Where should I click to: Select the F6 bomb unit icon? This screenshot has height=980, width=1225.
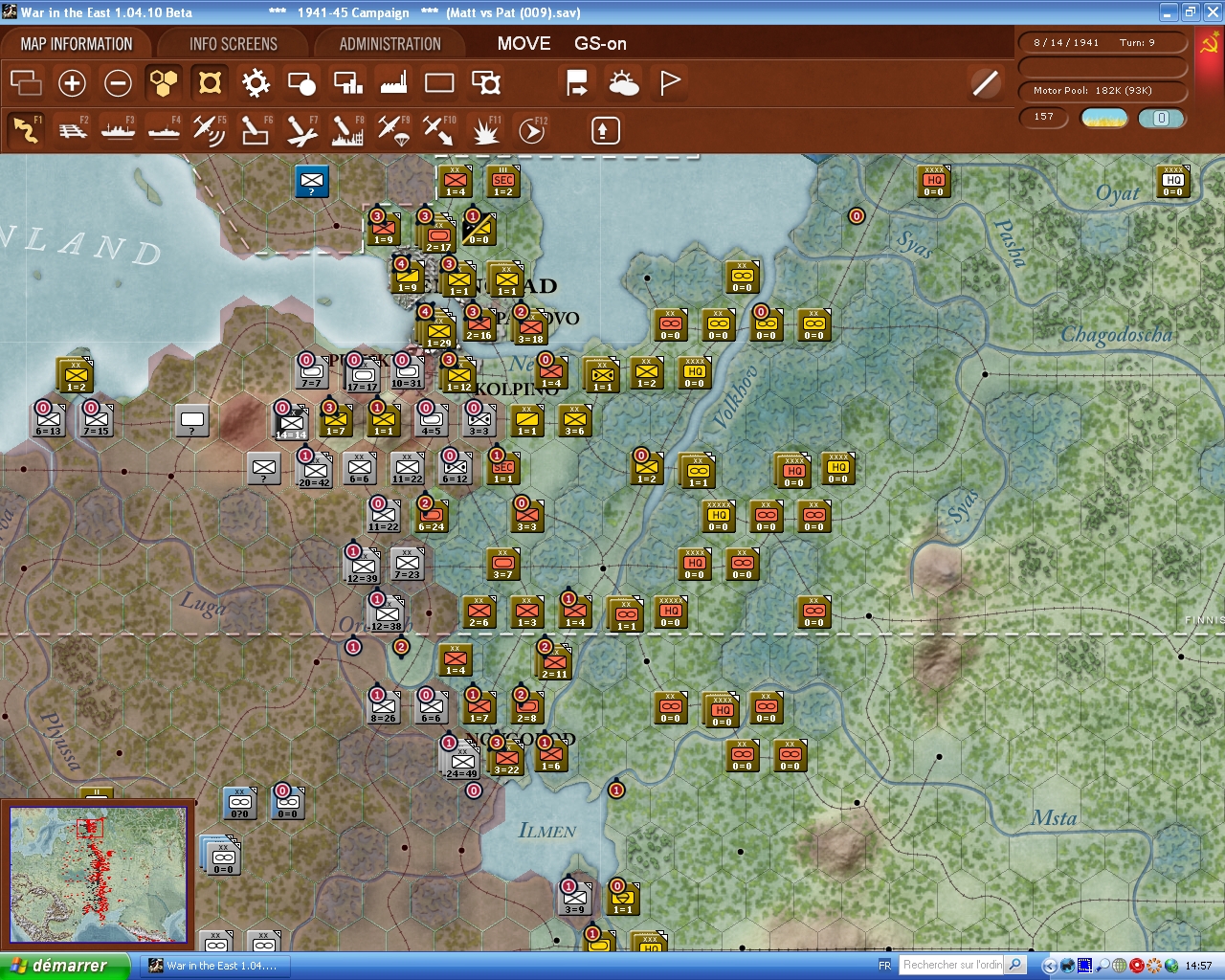[x=256, y=130]
